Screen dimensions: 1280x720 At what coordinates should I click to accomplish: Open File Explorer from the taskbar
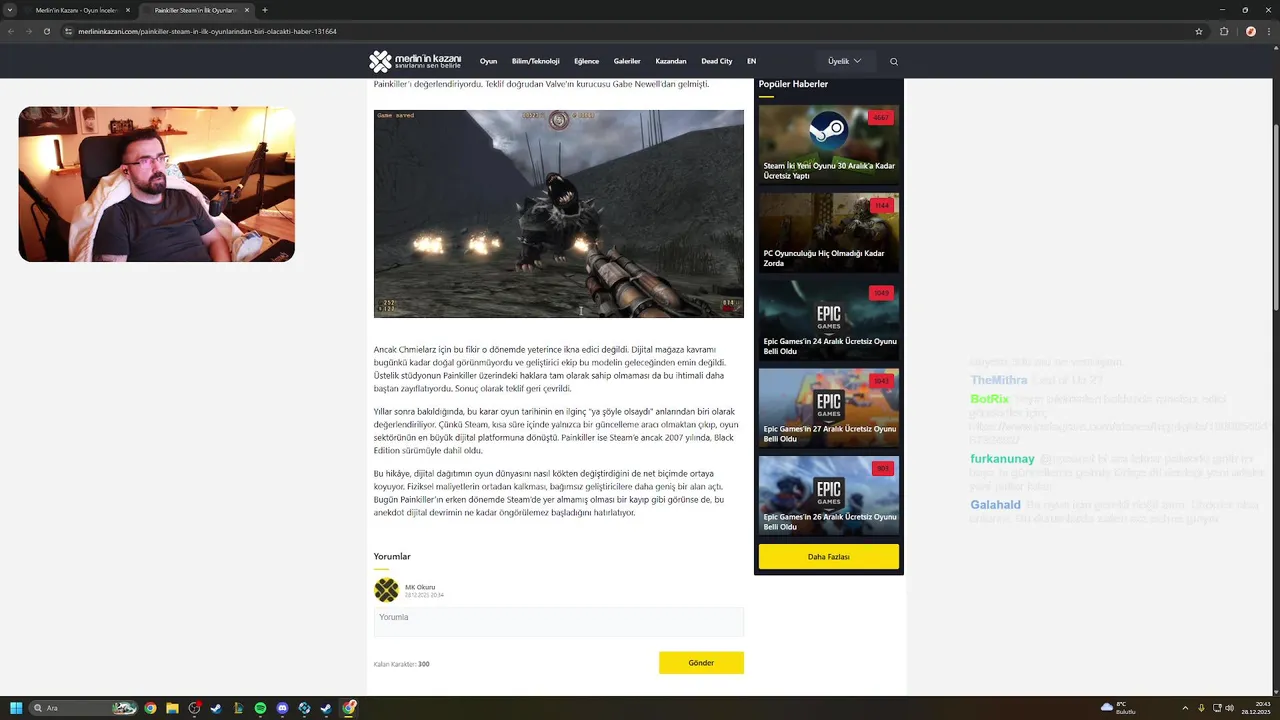tap(172, 708)
